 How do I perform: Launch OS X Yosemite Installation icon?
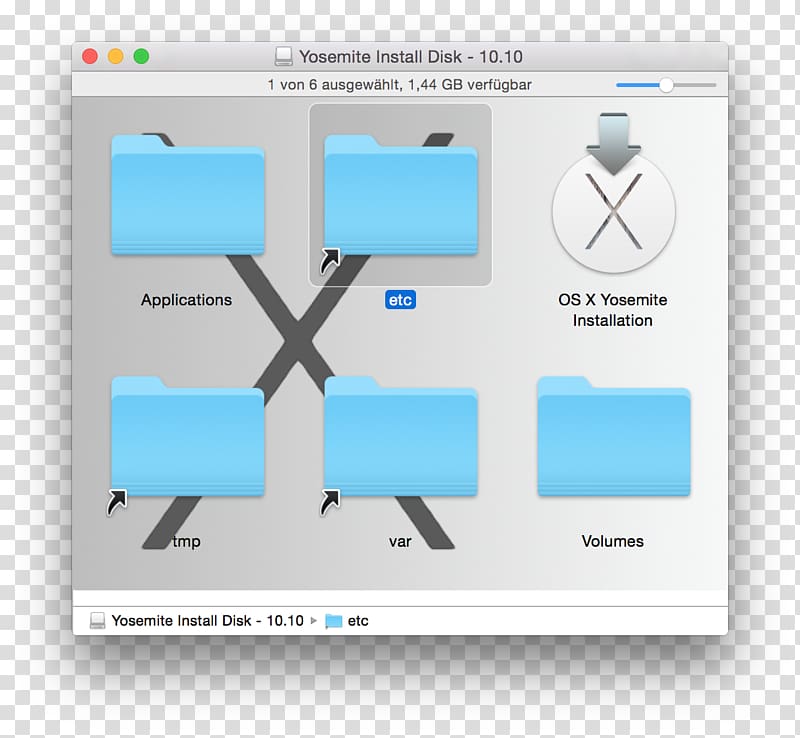tap(613, 193)
